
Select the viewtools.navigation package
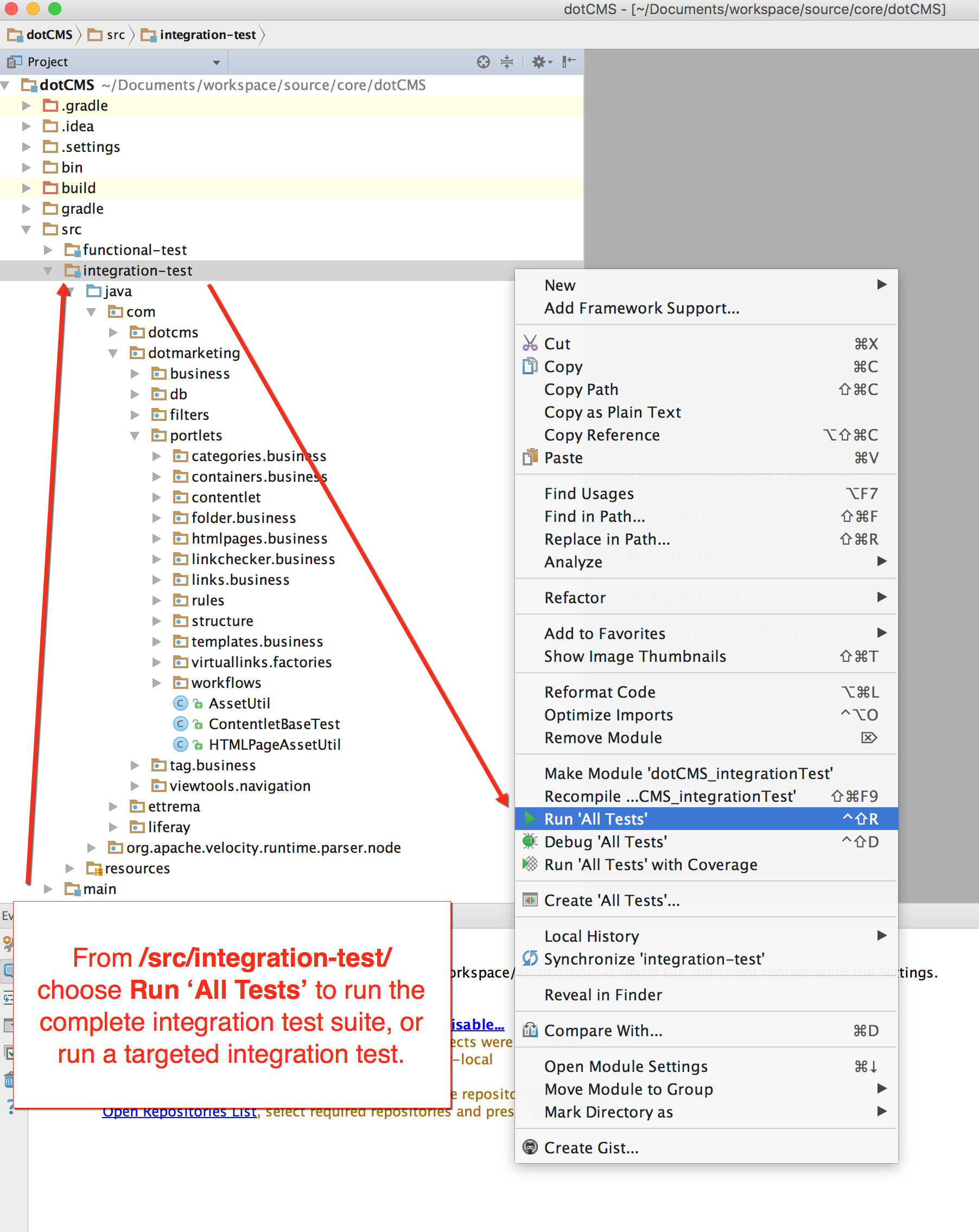click(x=240, y=786)
